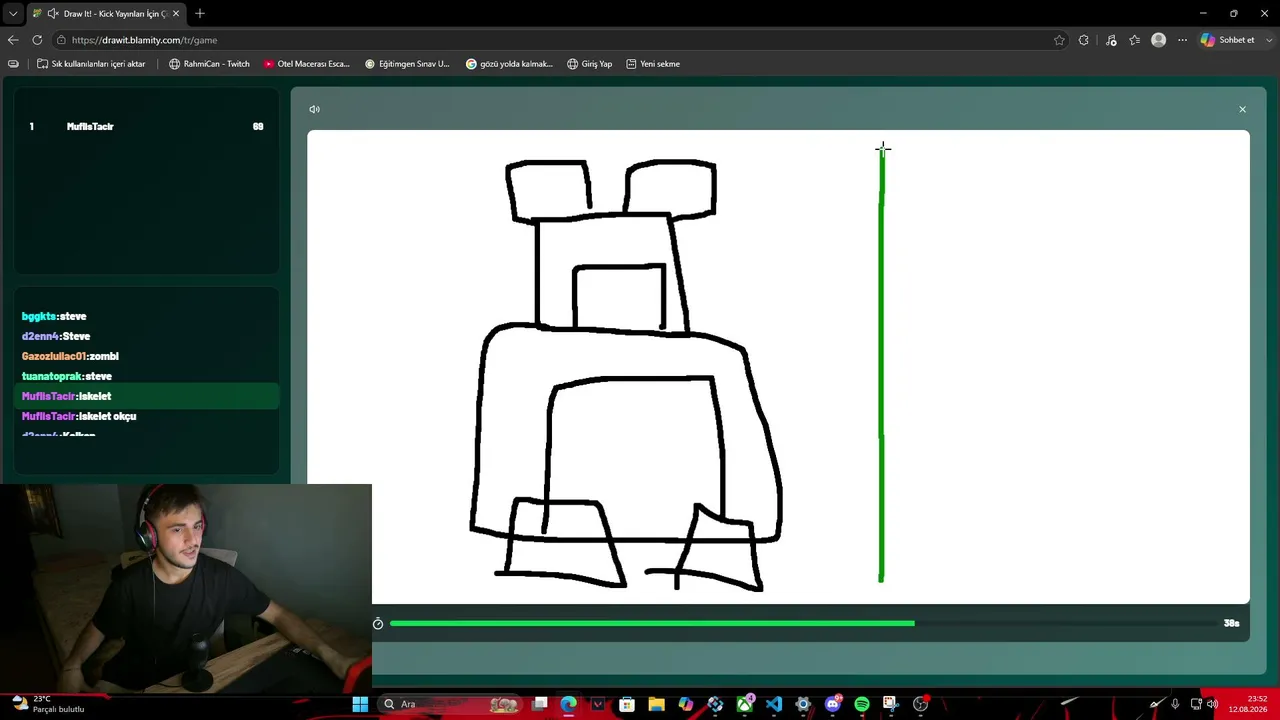Viewport: 1280px width, 720px height.
Task: Open the clock and date showing 23:52
Action: 1248,704
